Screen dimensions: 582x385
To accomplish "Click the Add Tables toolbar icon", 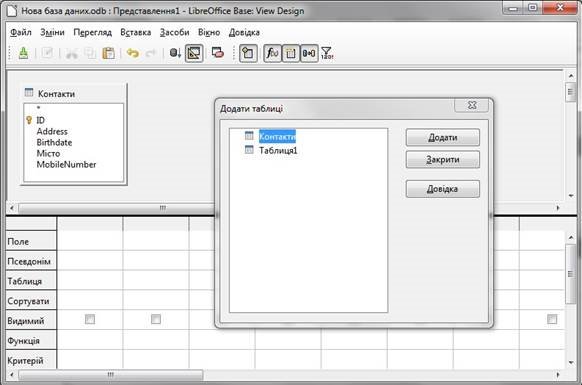I will (x=248, y=53).
